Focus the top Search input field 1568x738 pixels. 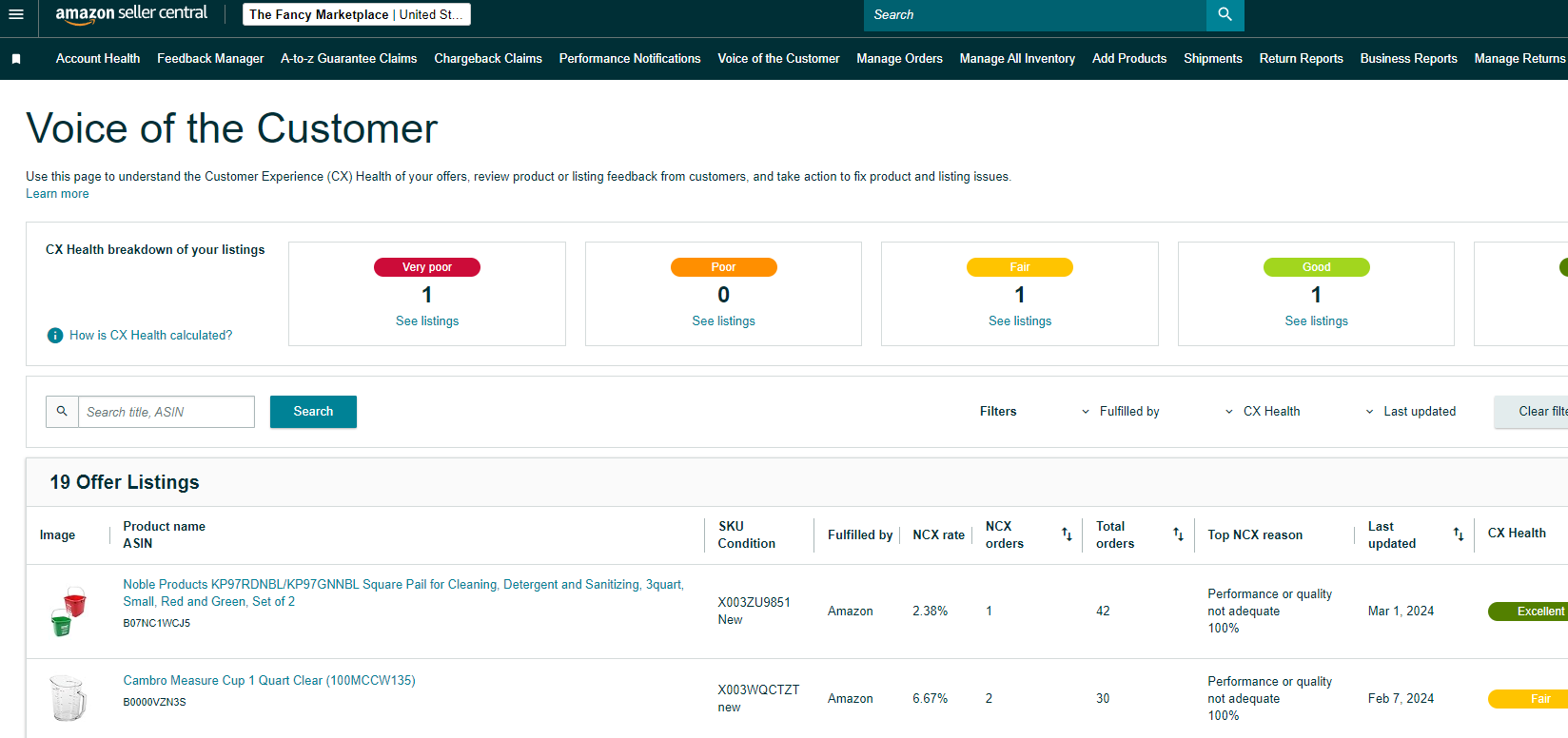[1035, 15]
